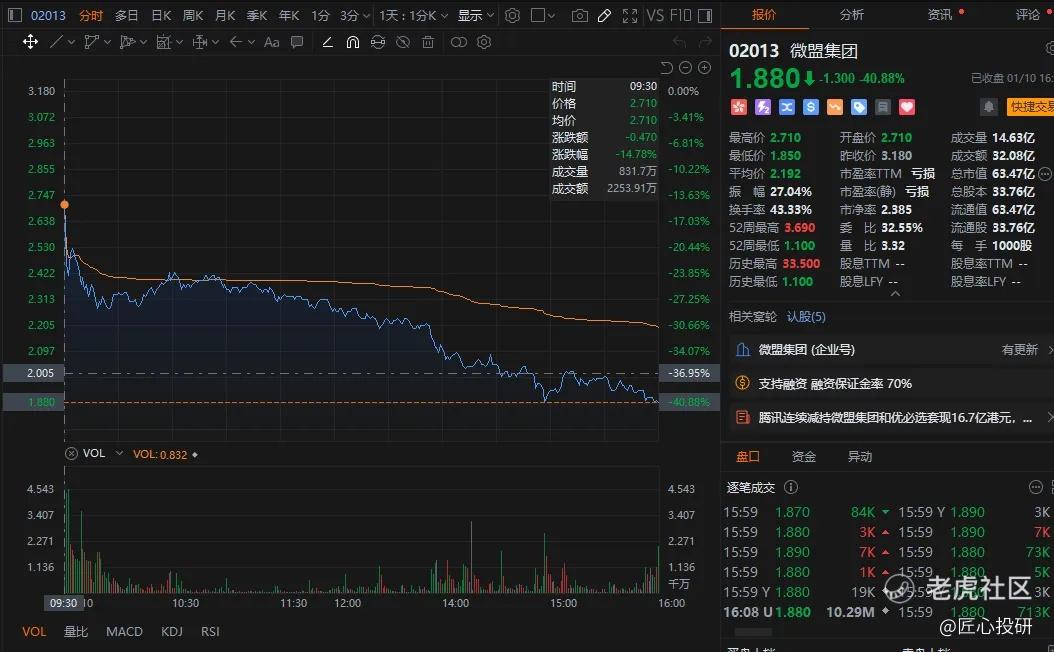
Task: Expand the arrow tool options dropdown
Action: [x=251, y=42]
